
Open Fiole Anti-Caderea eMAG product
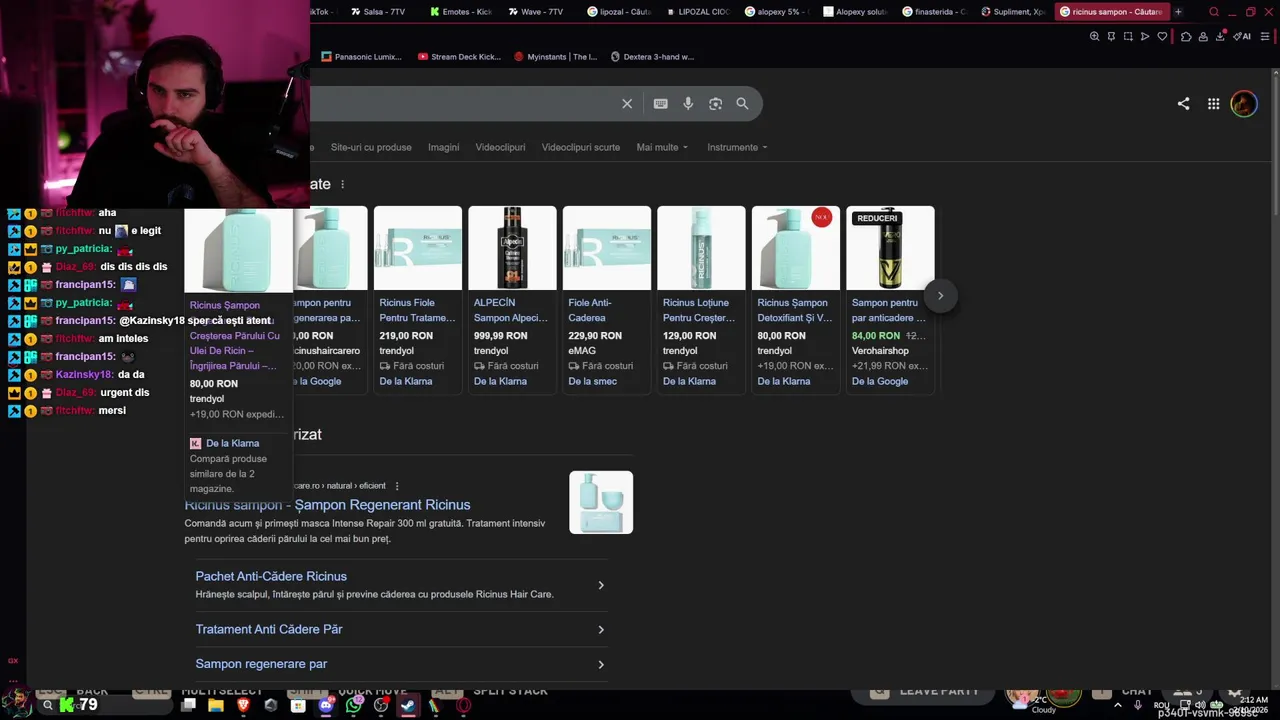[606, 299]
